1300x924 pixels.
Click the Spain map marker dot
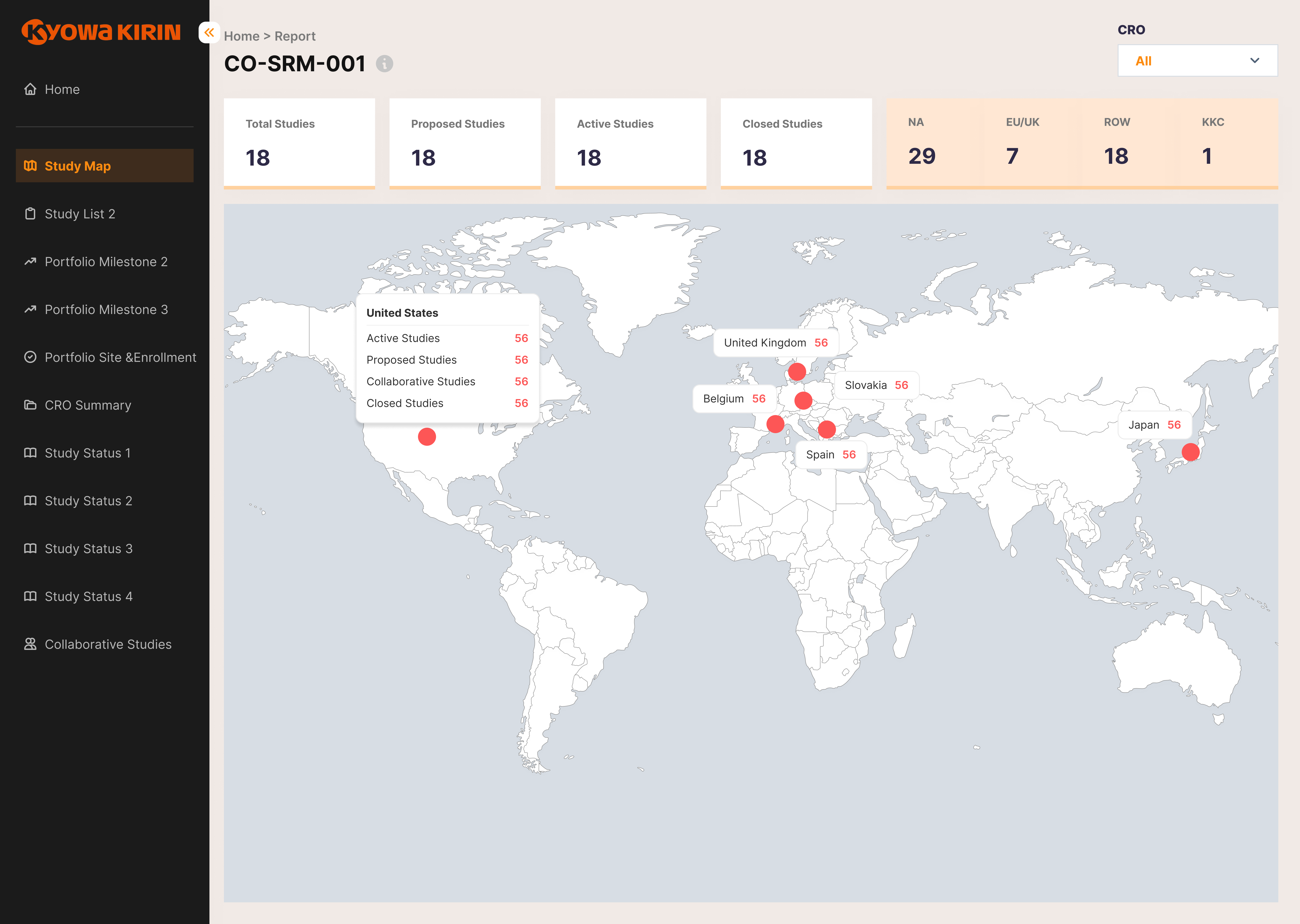point(826,429)
